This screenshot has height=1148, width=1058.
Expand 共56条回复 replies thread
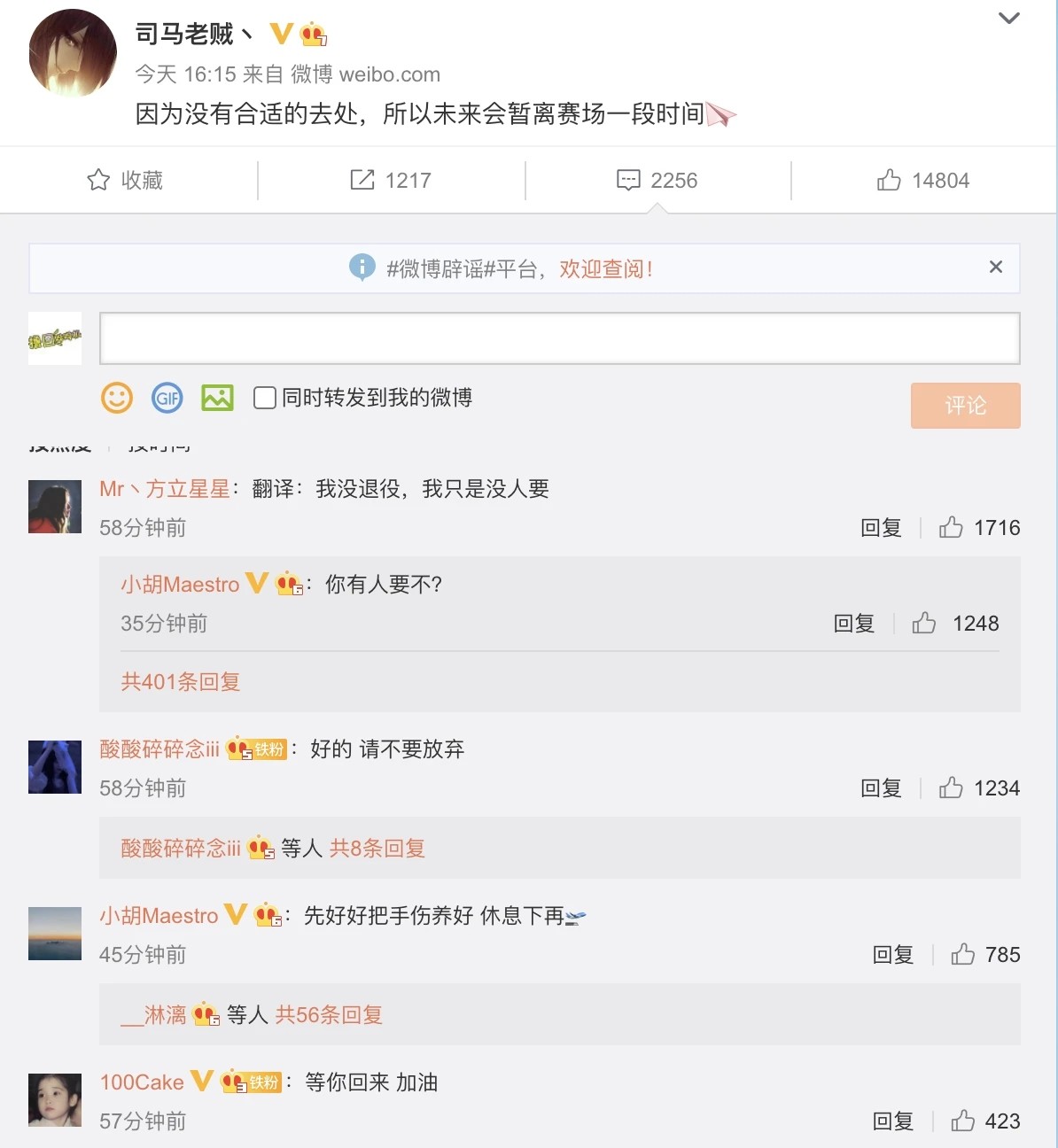click(329, 1015)
